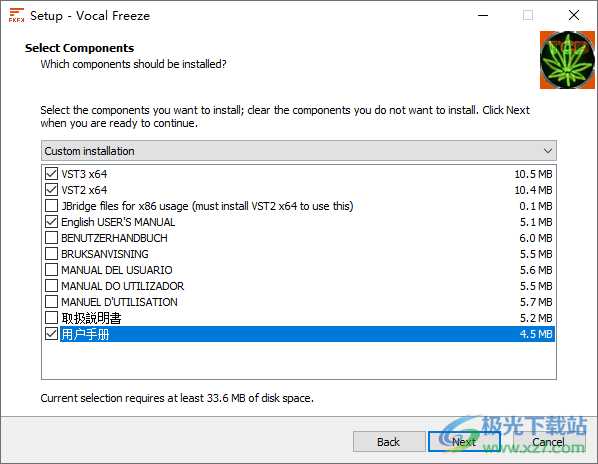Select the BRUKSANVISNING label
The height and width of the screenshot is (464, 598).
tap(105, 254)
